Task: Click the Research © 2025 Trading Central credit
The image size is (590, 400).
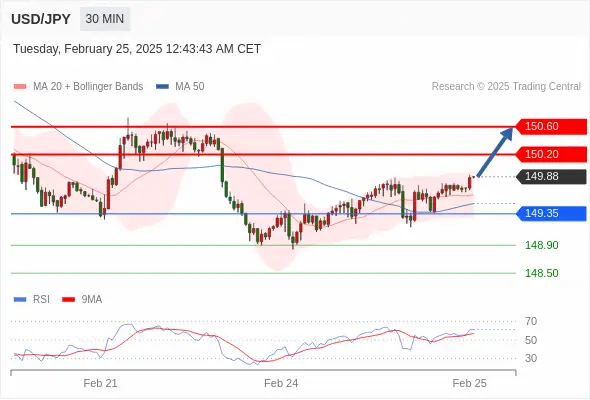Action: (x=506, y=87)
